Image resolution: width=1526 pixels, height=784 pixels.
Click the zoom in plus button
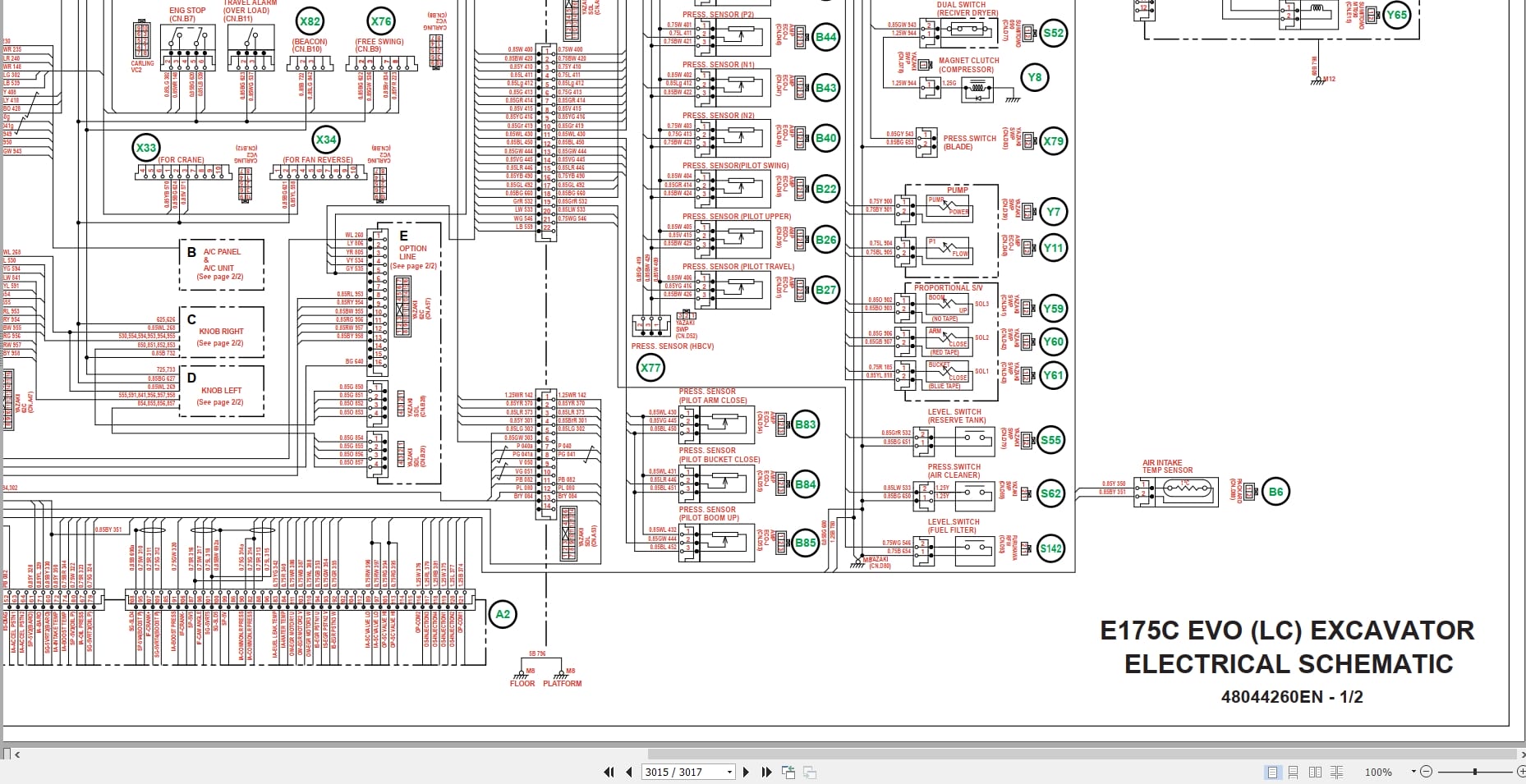click(1520, 772)
